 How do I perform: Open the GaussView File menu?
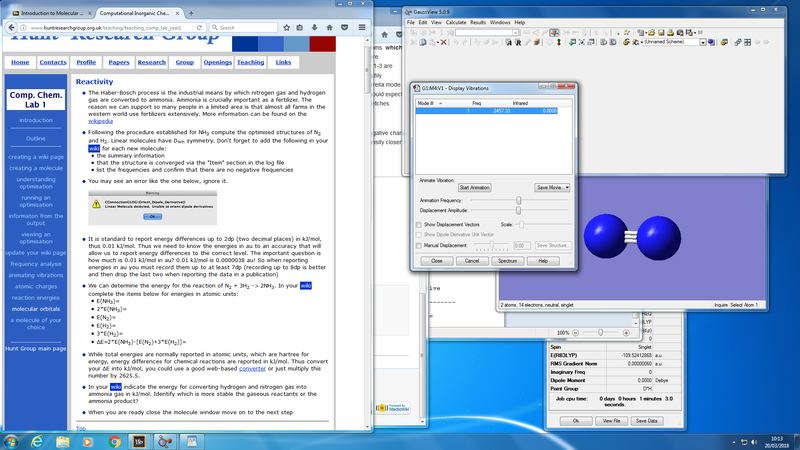tap(411, 22)
